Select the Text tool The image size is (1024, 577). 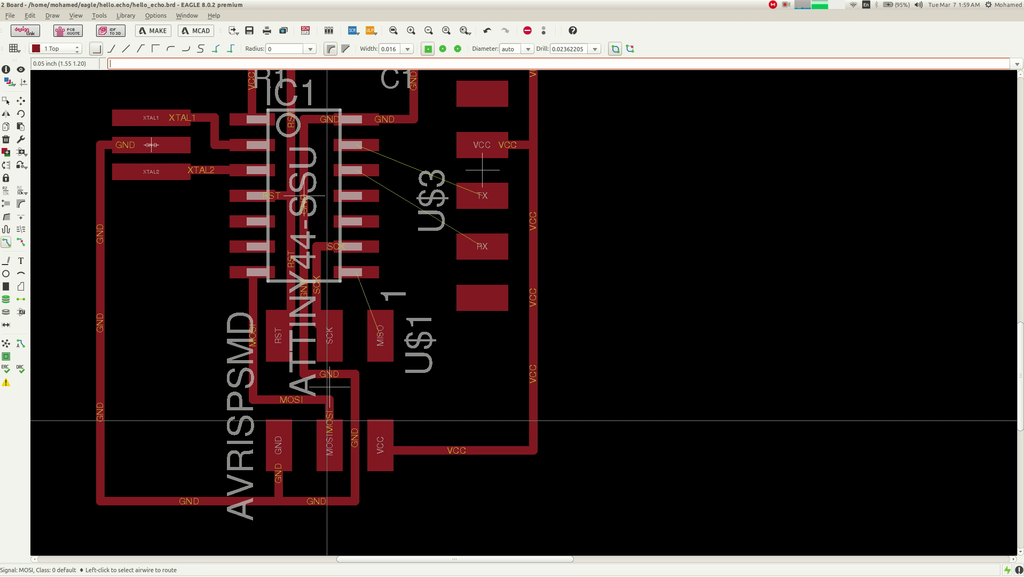(x=21, y=260)
